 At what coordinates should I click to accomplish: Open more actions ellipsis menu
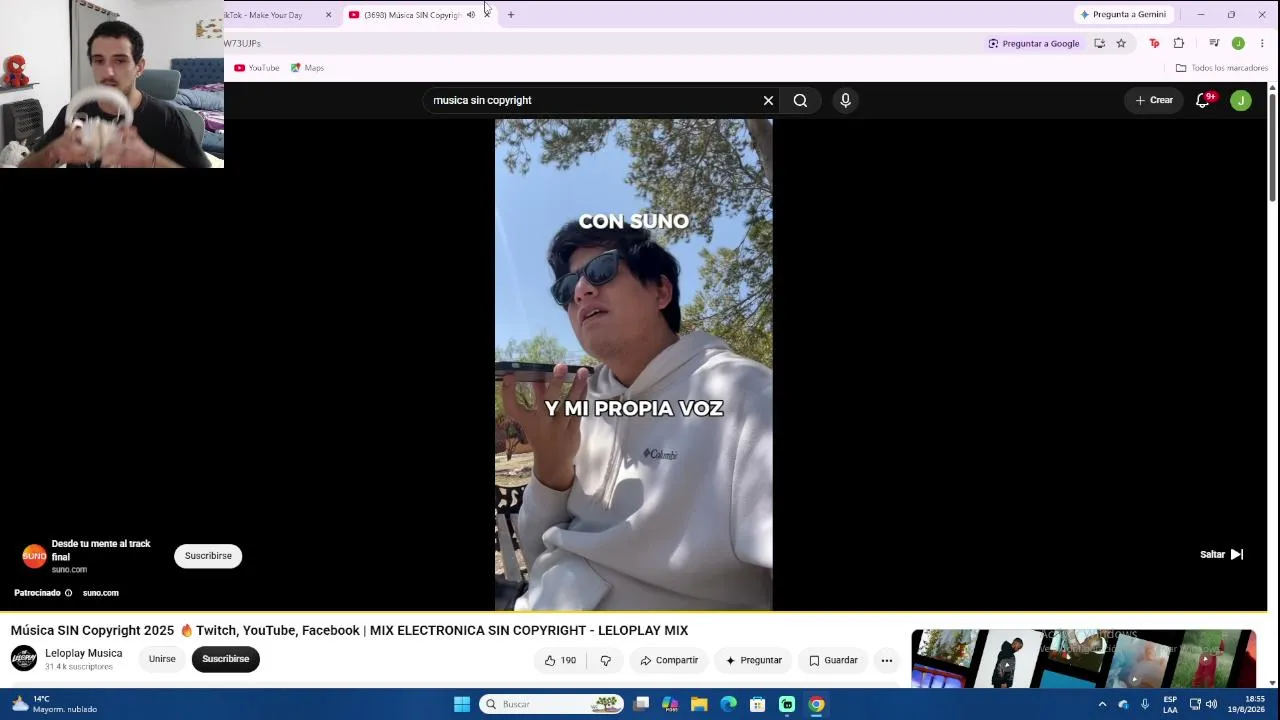886,660
